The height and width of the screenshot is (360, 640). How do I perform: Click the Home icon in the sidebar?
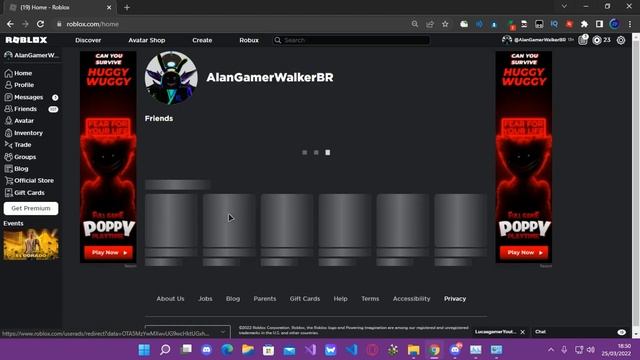[9, 73]
